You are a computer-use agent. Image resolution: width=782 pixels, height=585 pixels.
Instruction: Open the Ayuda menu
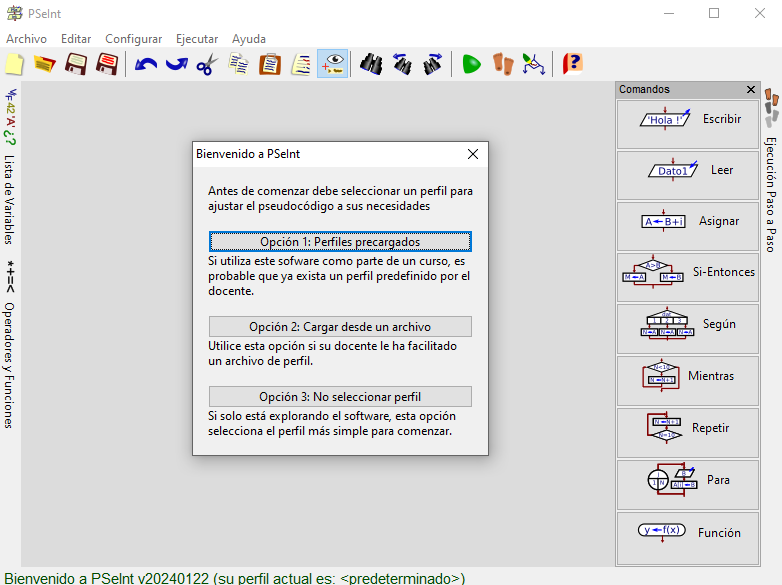(248, 39)
